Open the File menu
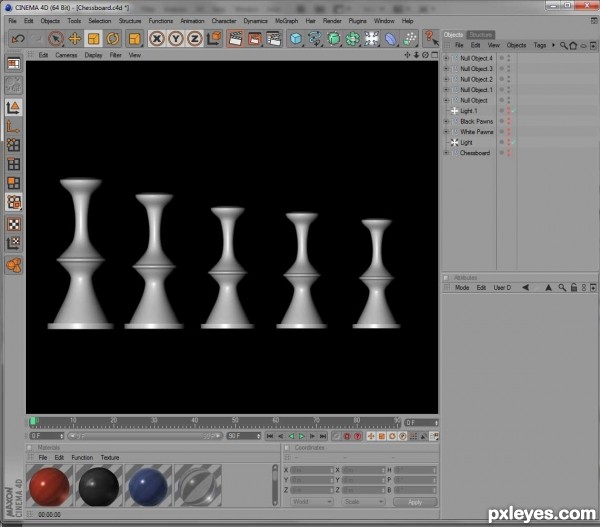 [12, 21]
